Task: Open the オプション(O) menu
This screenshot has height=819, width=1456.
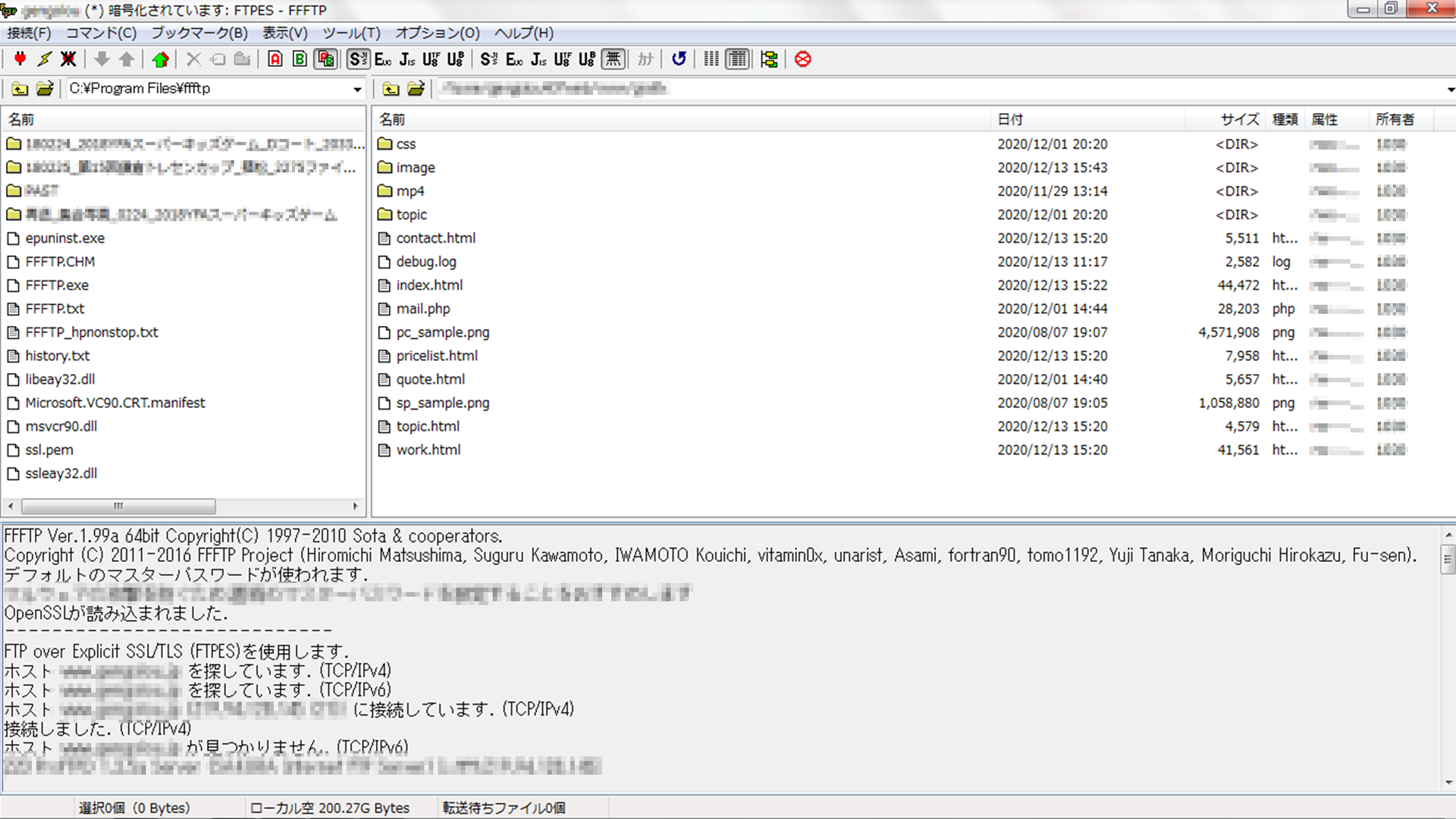Action: pyautogui.click(x=438, y=33)
